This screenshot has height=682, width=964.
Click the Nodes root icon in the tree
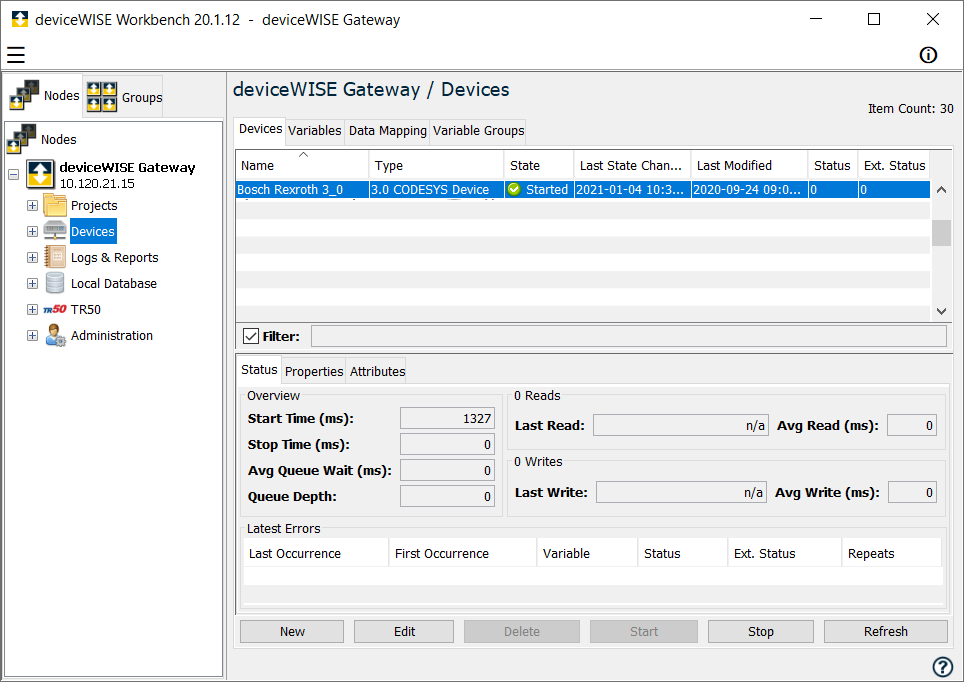(x=22, y=139)
